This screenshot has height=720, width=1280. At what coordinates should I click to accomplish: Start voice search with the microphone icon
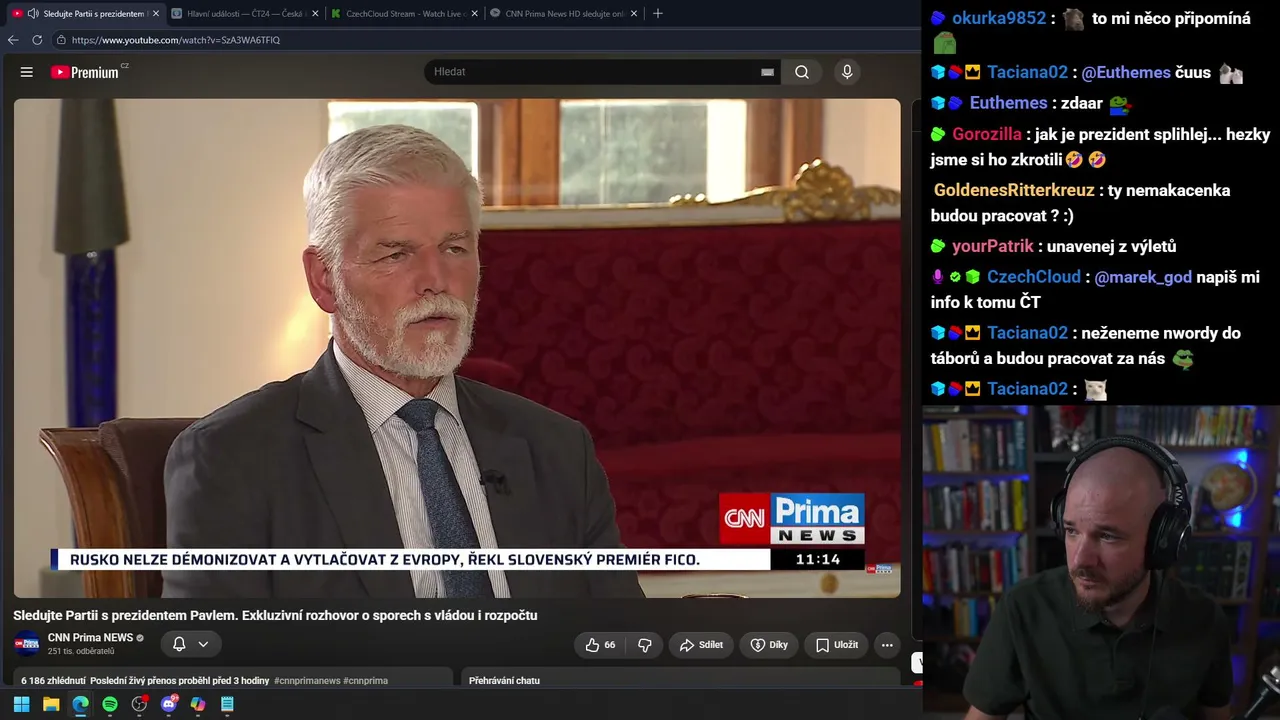847,72
